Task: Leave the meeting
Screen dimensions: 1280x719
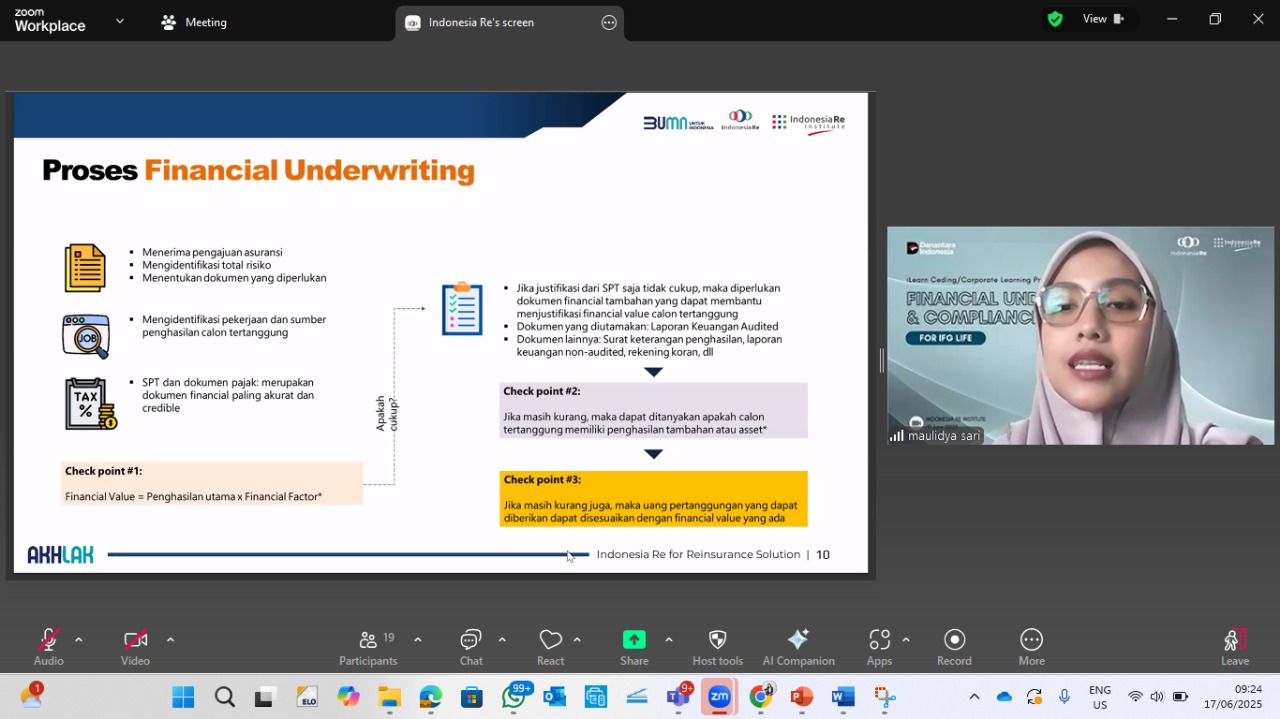Action: click(x=1235, y=647)
